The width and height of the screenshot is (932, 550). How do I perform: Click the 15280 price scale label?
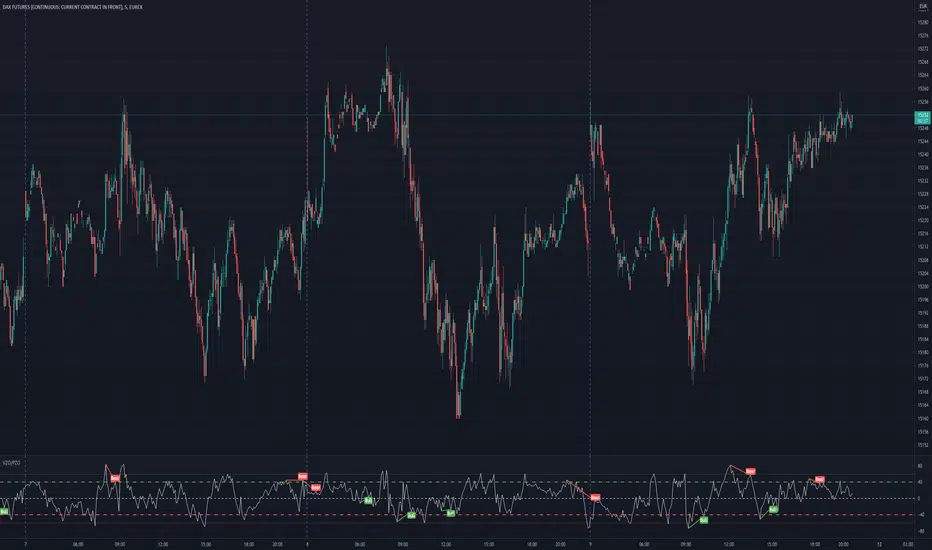923,23
